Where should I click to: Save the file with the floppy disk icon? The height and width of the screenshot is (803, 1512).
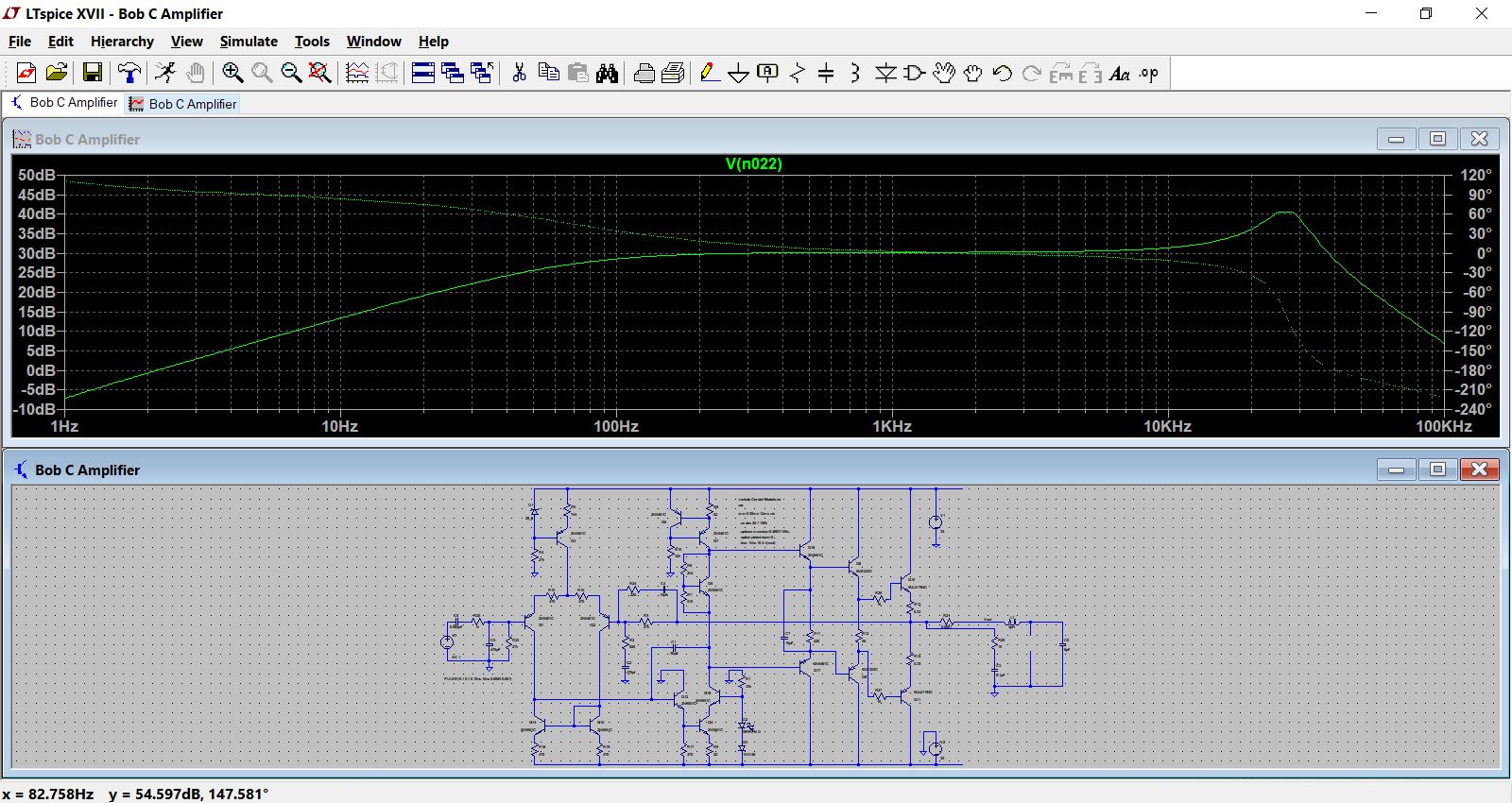coord(93,73)
